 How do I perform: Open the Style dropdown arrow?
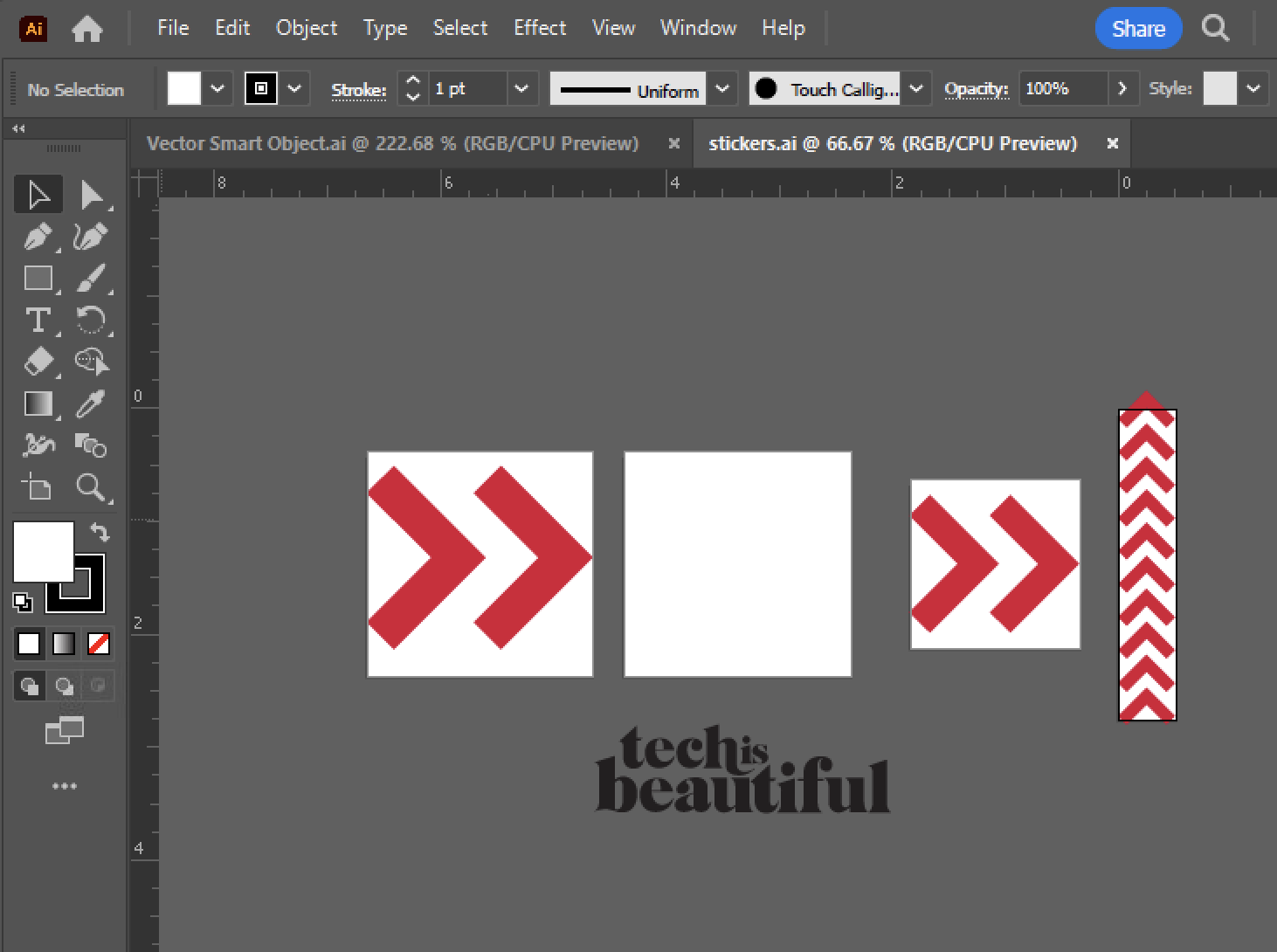pos(1253,89)
